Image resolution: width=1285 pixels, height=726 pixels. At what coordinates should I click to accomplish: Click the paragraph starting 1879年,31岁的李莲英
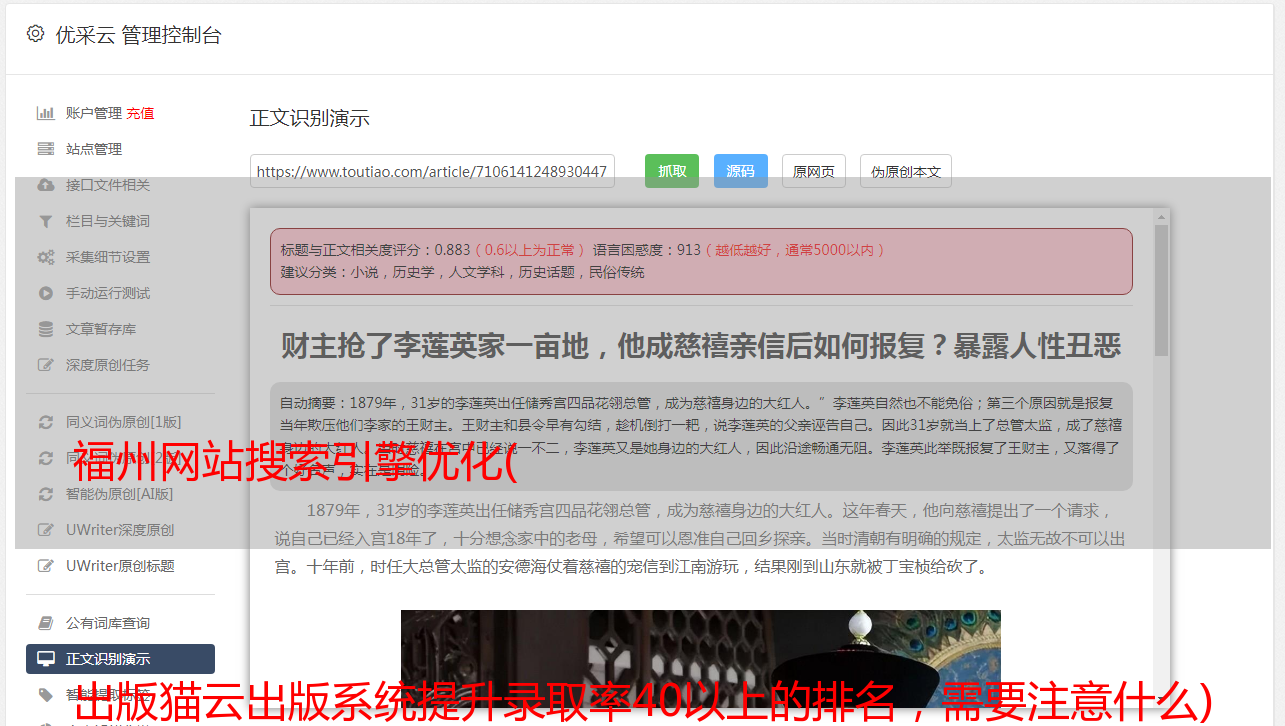click(x=701, y=538)
